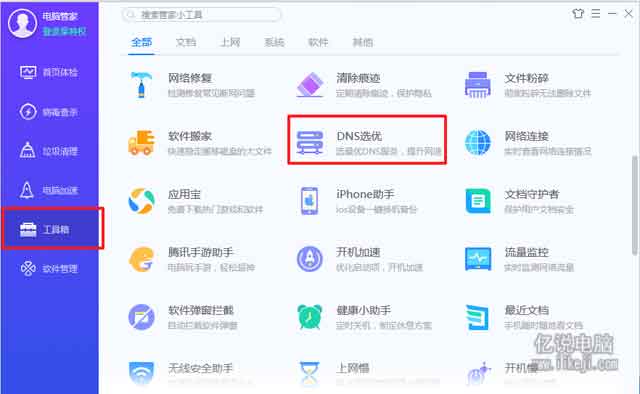Go to 垃圾清理 in the sidebar
The height and width of the screenshot is (394, 640).
coord(49,151)
